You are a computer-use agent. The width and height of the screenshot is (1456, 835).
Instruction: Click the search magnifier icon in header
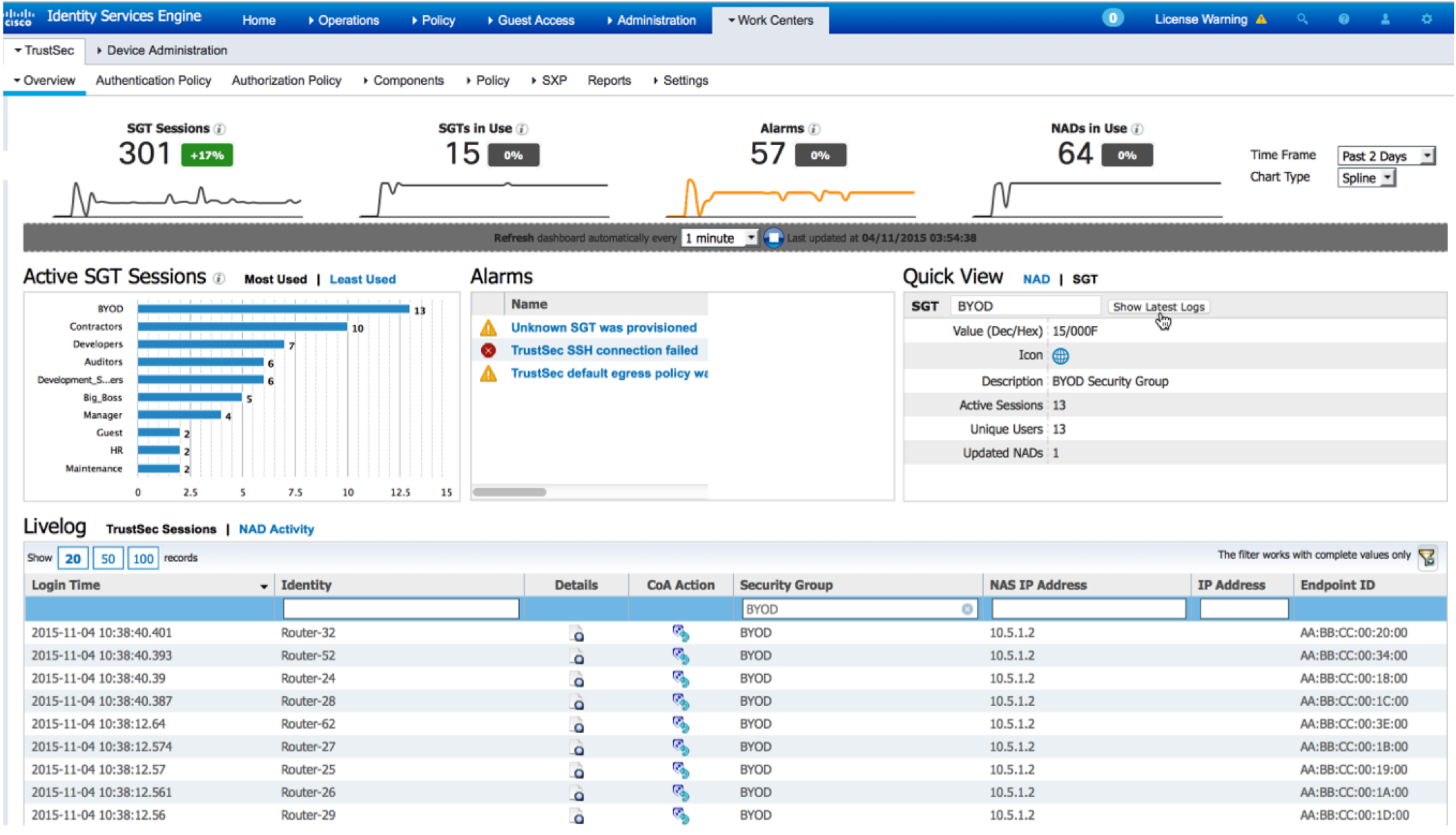[1302, 19]
